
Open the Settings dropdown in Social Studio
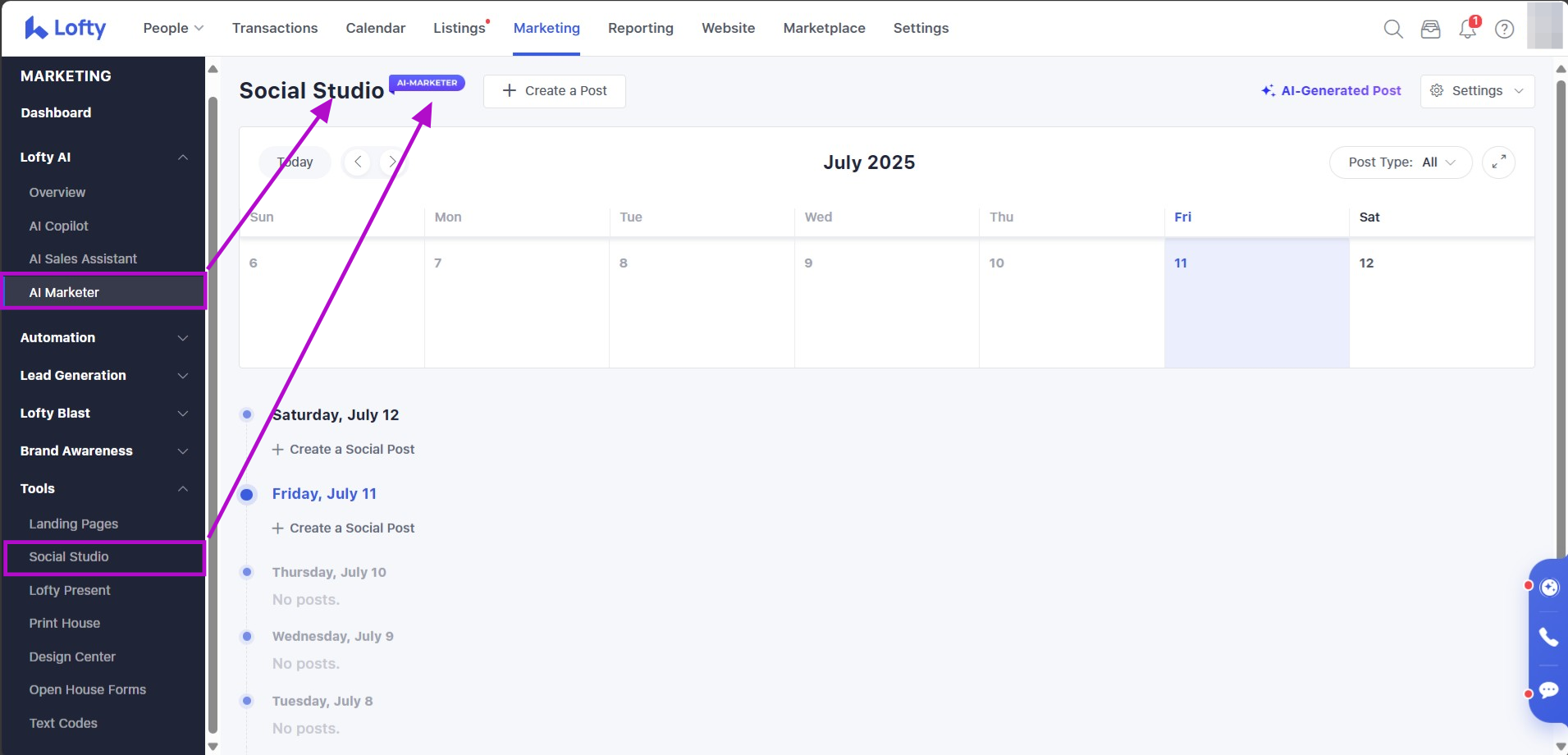(1477, 91)
